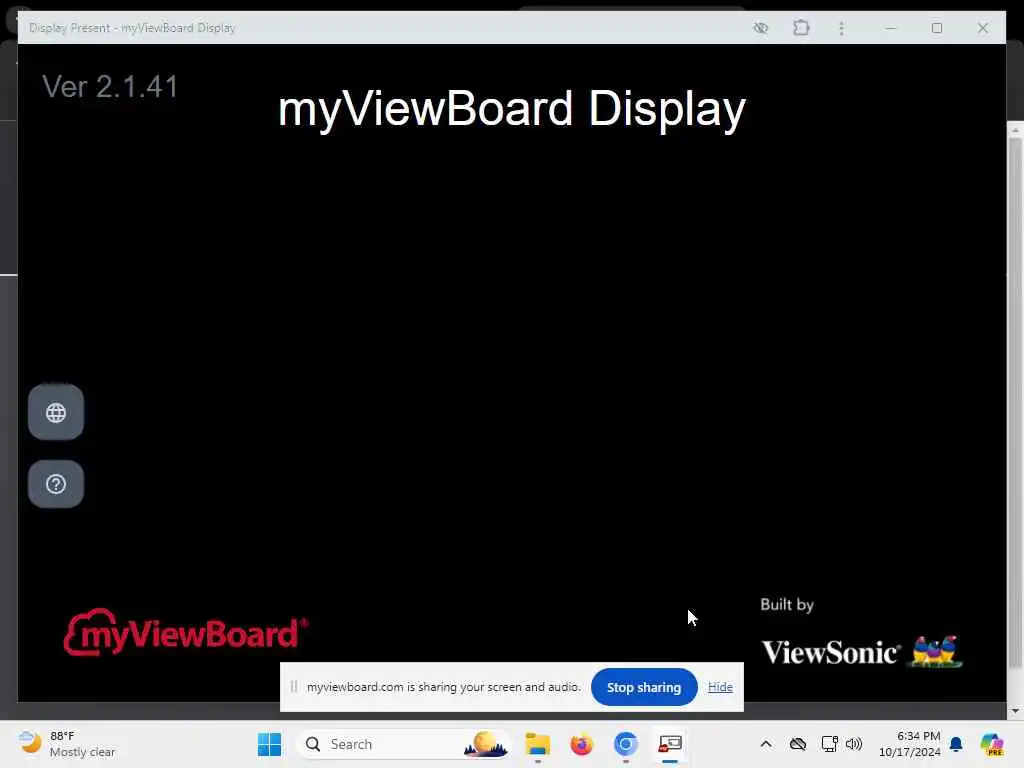The image size is (1024, 768).
Task: Hide the screen sharing notification bar
Action: coord(720,687)
